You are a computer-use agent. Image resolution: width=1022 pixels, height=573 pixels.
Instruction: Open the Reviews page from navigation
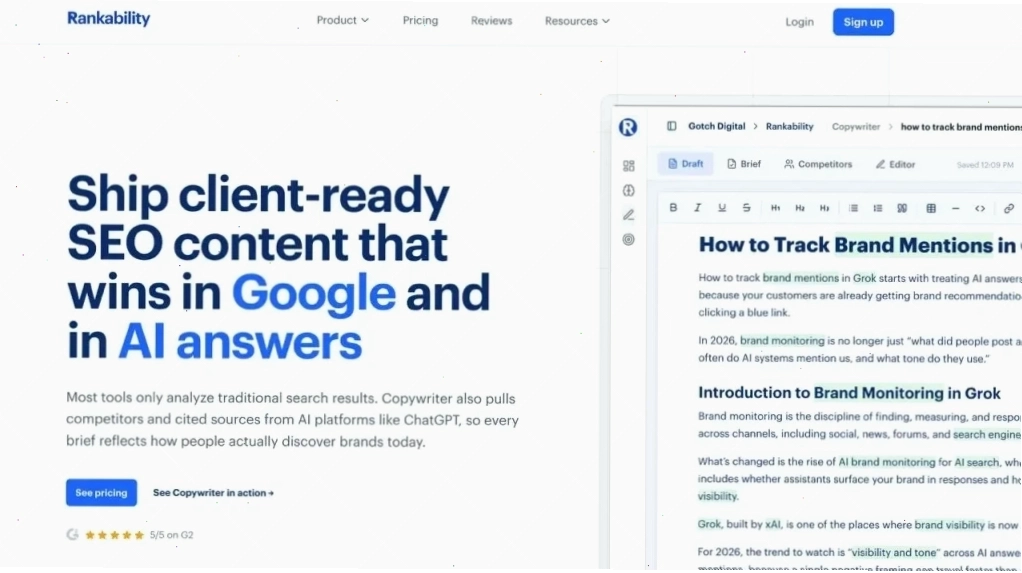(x=491, y=21)
